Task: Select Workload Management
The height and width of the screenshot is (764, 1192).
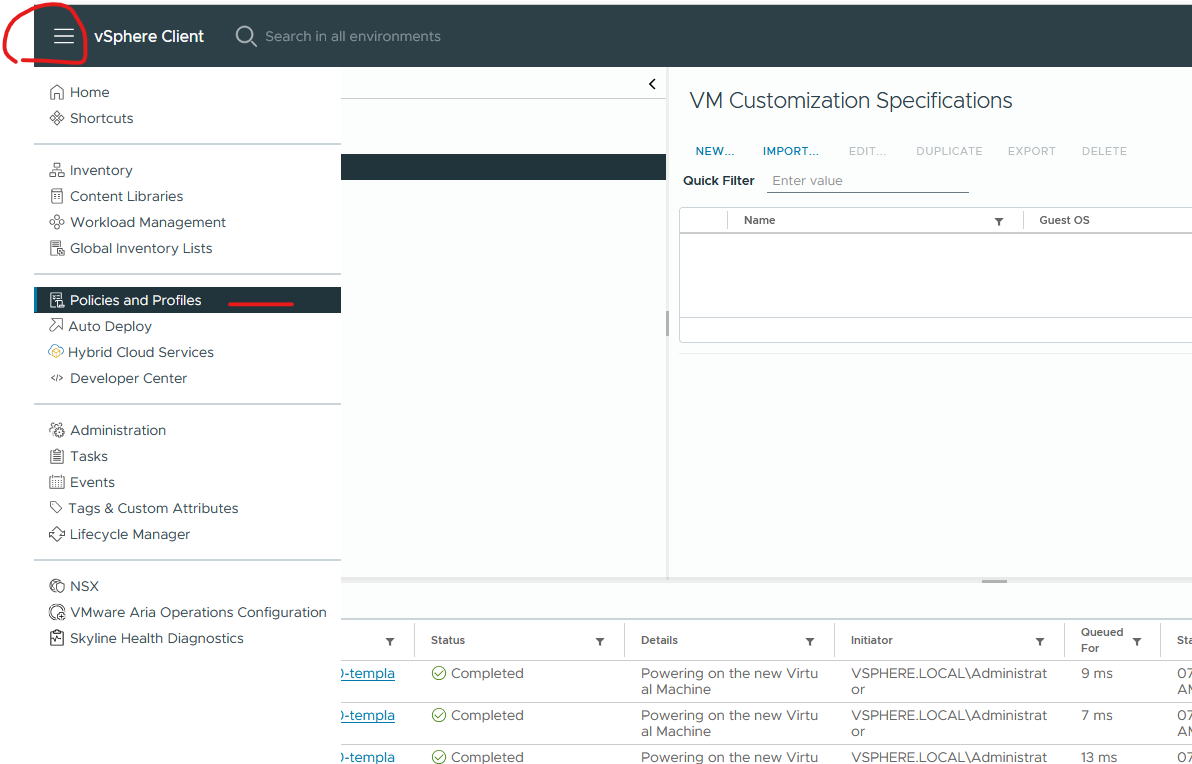Action: tap(147, 222)
